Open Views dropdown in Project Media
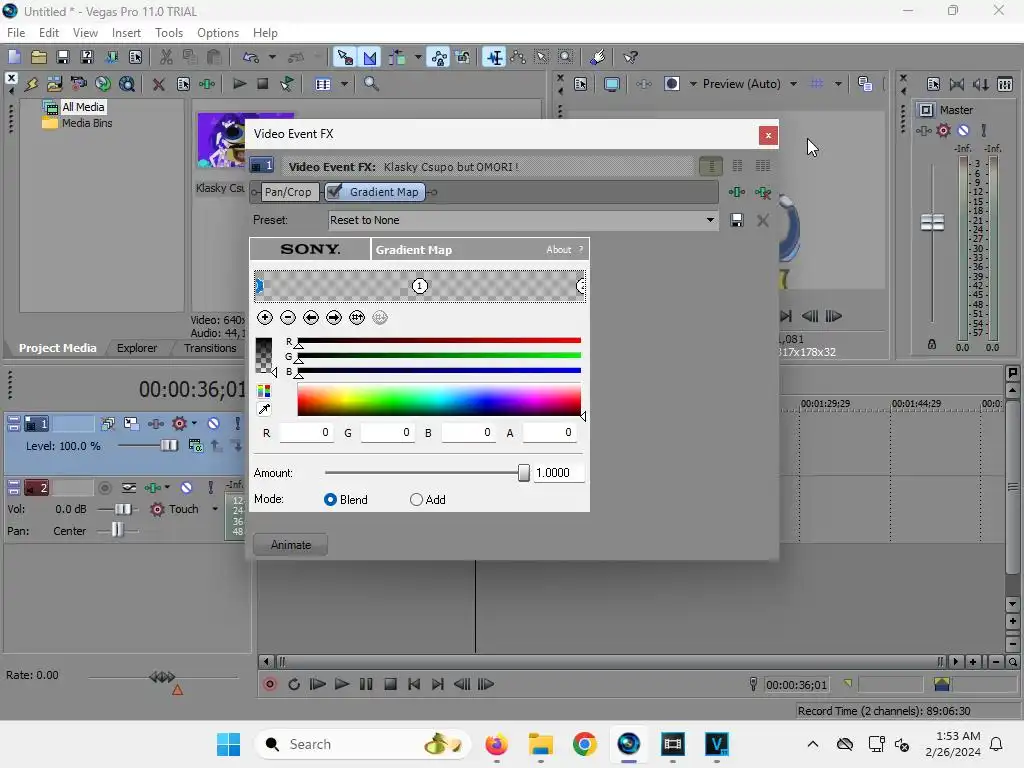This screenshot has height=768, width=1024. (x=344, y=84)
